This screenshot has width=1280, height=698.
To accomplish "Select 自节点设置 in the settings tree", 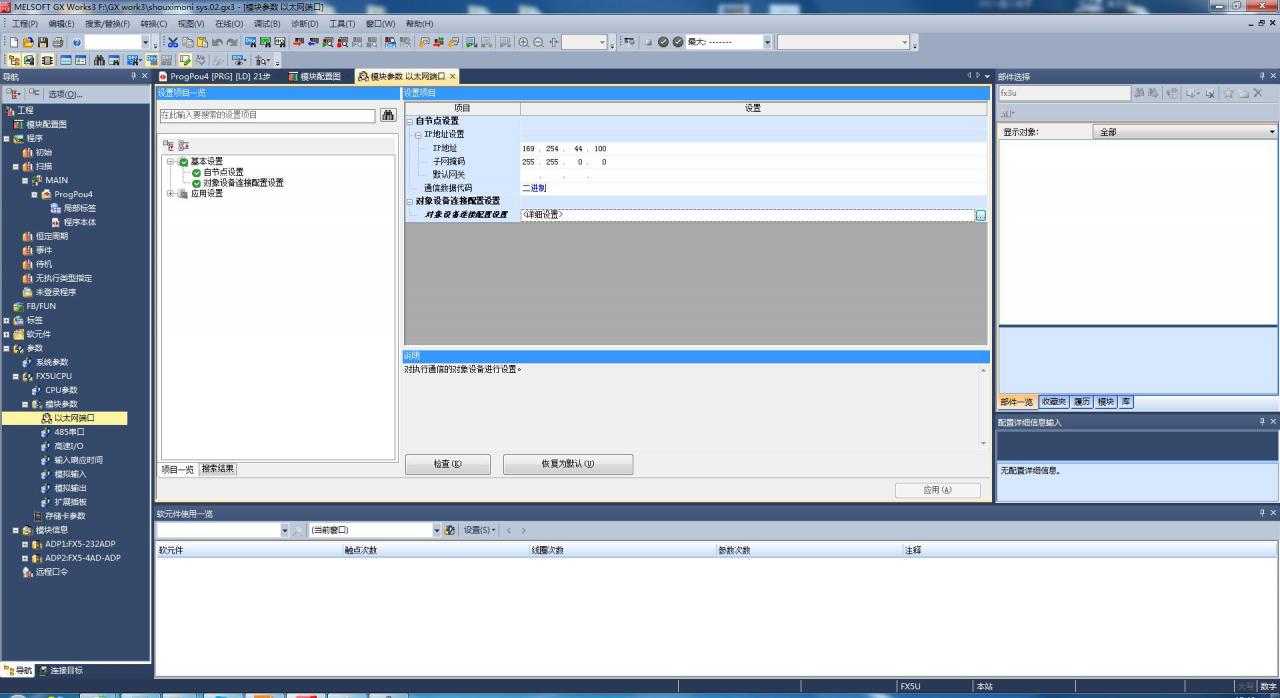I will click(x=223, y=172).
